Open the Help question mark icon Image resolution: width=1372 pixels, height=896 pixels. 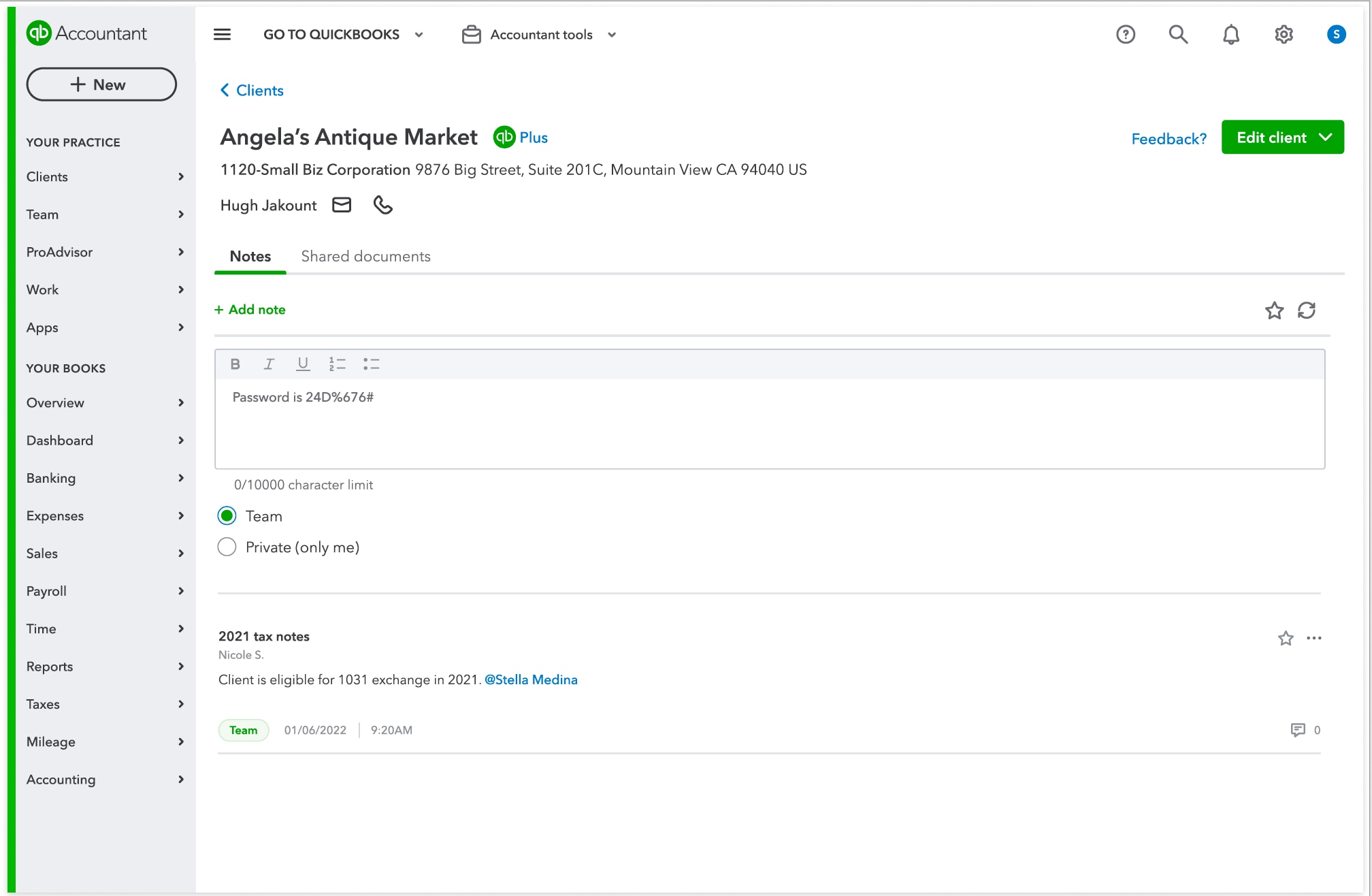click(x=1126, y=34)
